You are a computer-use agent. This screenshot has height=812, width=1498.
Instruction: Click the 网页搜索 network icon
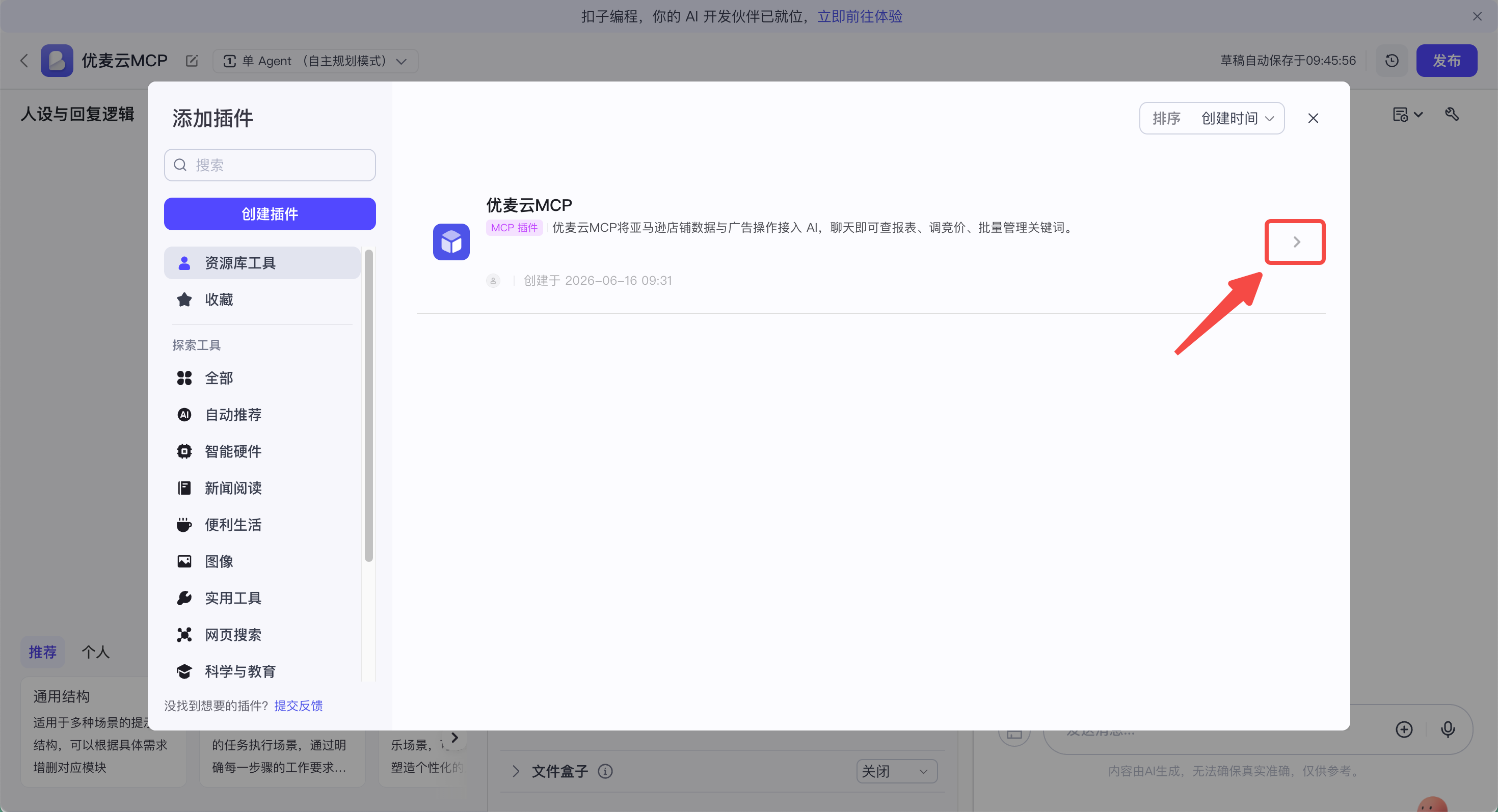tap(184, 635)
